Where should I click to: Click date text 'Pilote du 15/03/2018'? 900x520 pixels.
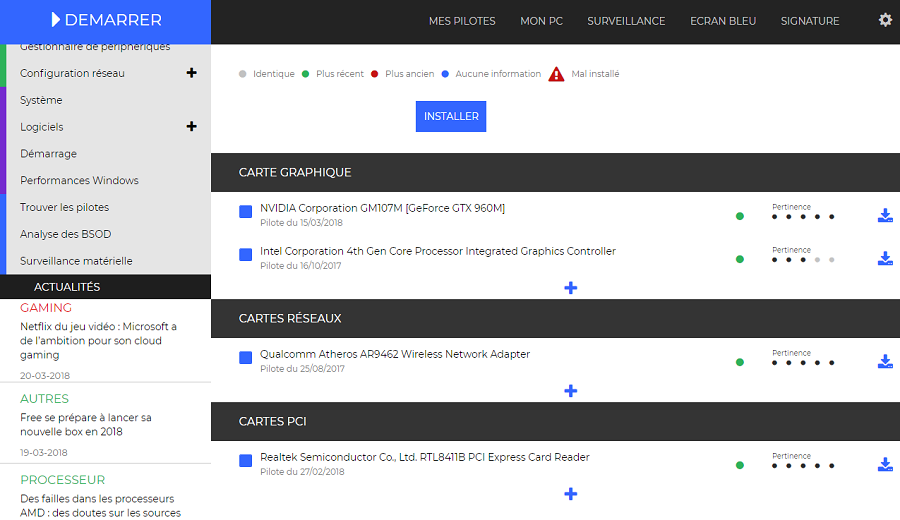301,223
